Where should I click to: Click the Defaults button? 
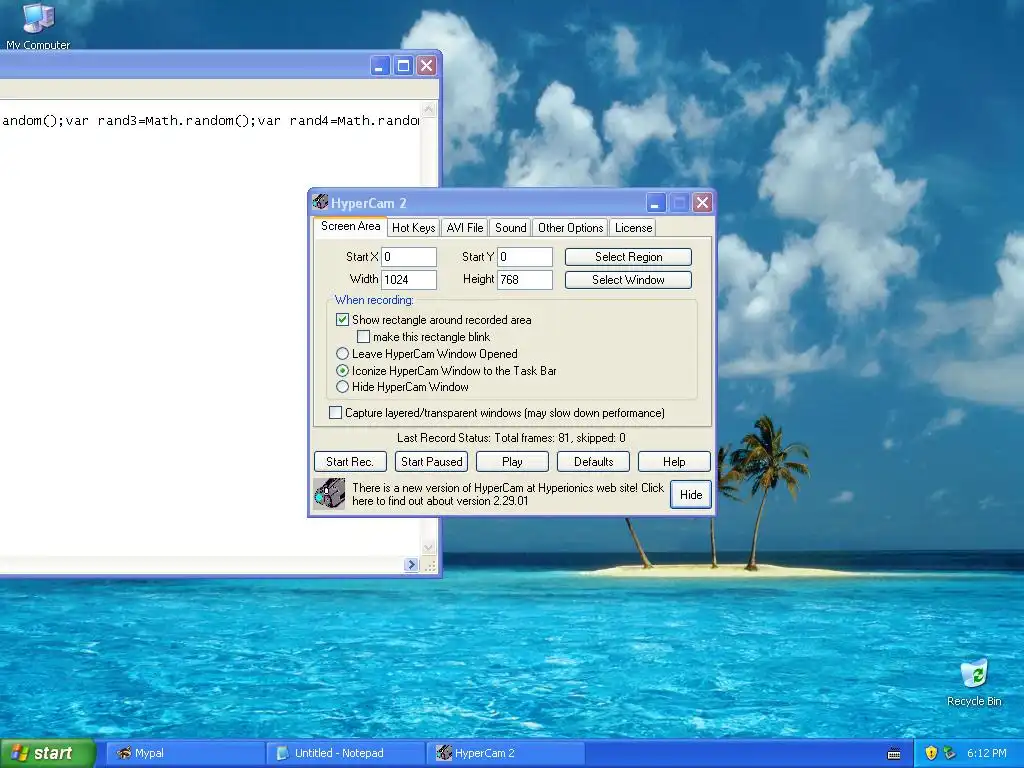[593, 462]
